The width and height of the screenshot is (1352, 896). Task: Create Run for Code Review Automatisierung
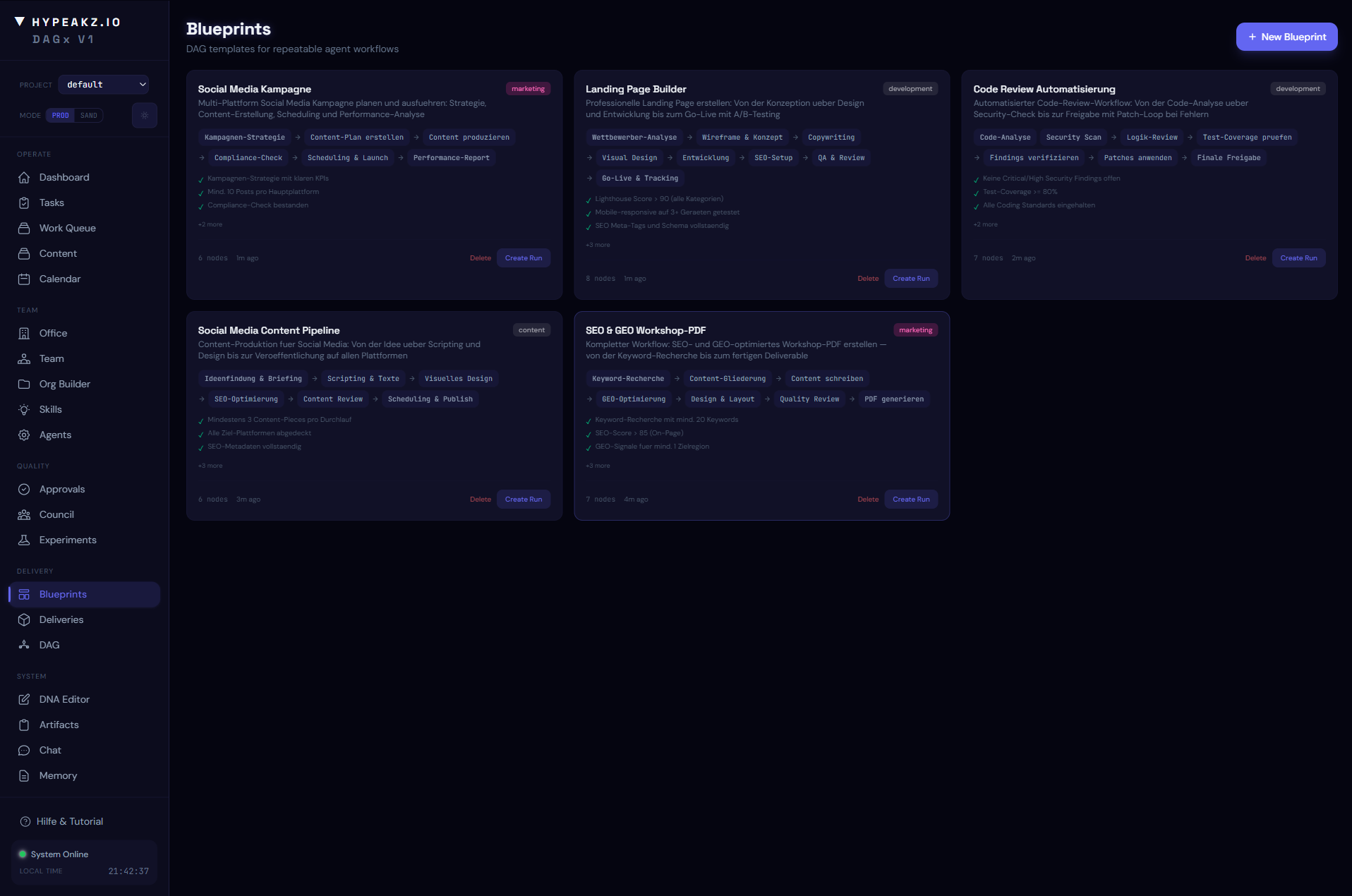[x=1298, y=258]
